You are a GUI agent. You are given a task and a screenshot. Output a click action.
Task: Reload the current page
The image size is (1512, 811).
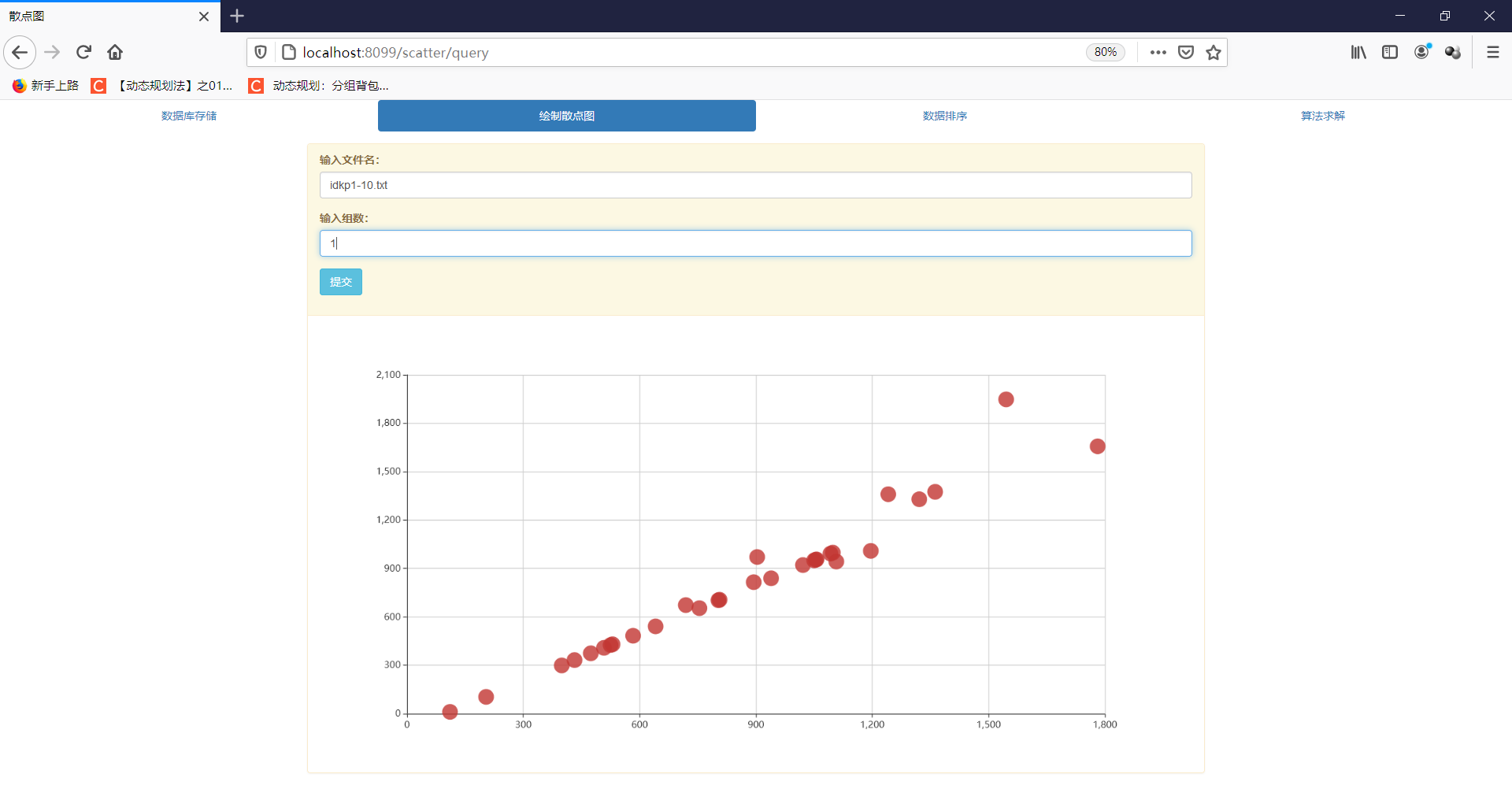pyautogui.click(x=83, y=53)
